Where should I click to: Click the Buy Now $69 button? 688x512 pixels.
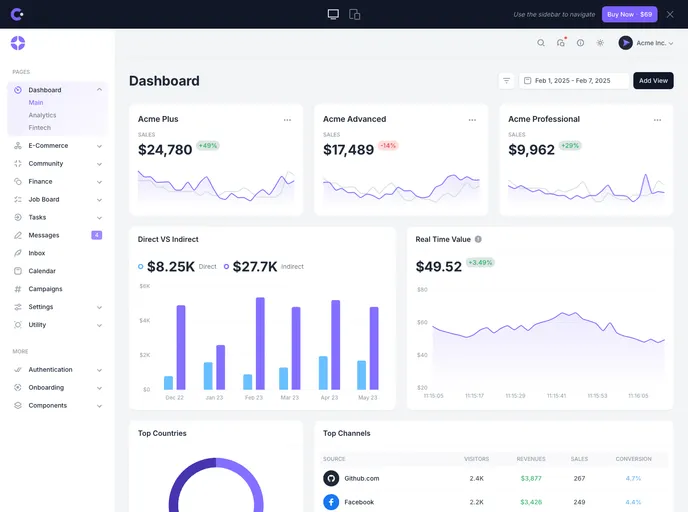[x=629, y=14]
